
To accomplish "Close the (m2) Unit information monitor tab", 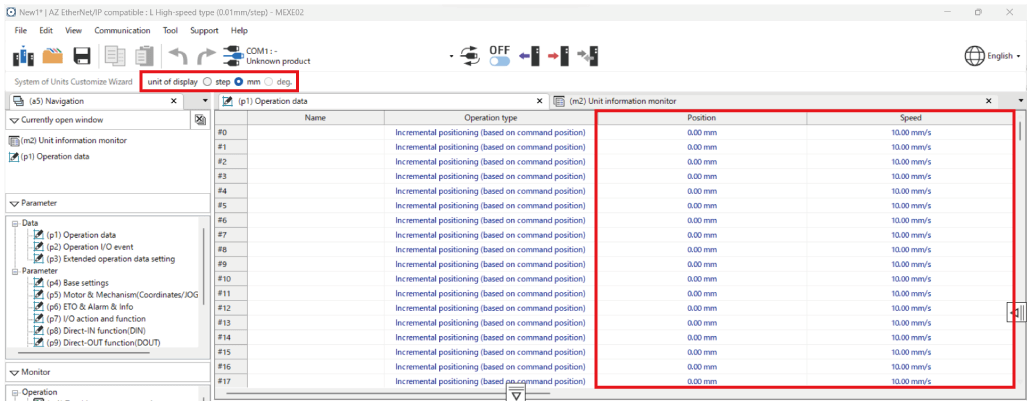I will coord(989,101).
